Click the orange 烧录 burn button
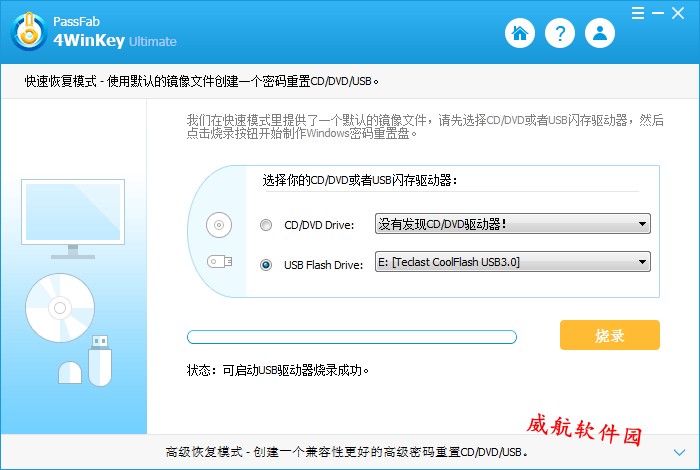 tap(610, 335)
